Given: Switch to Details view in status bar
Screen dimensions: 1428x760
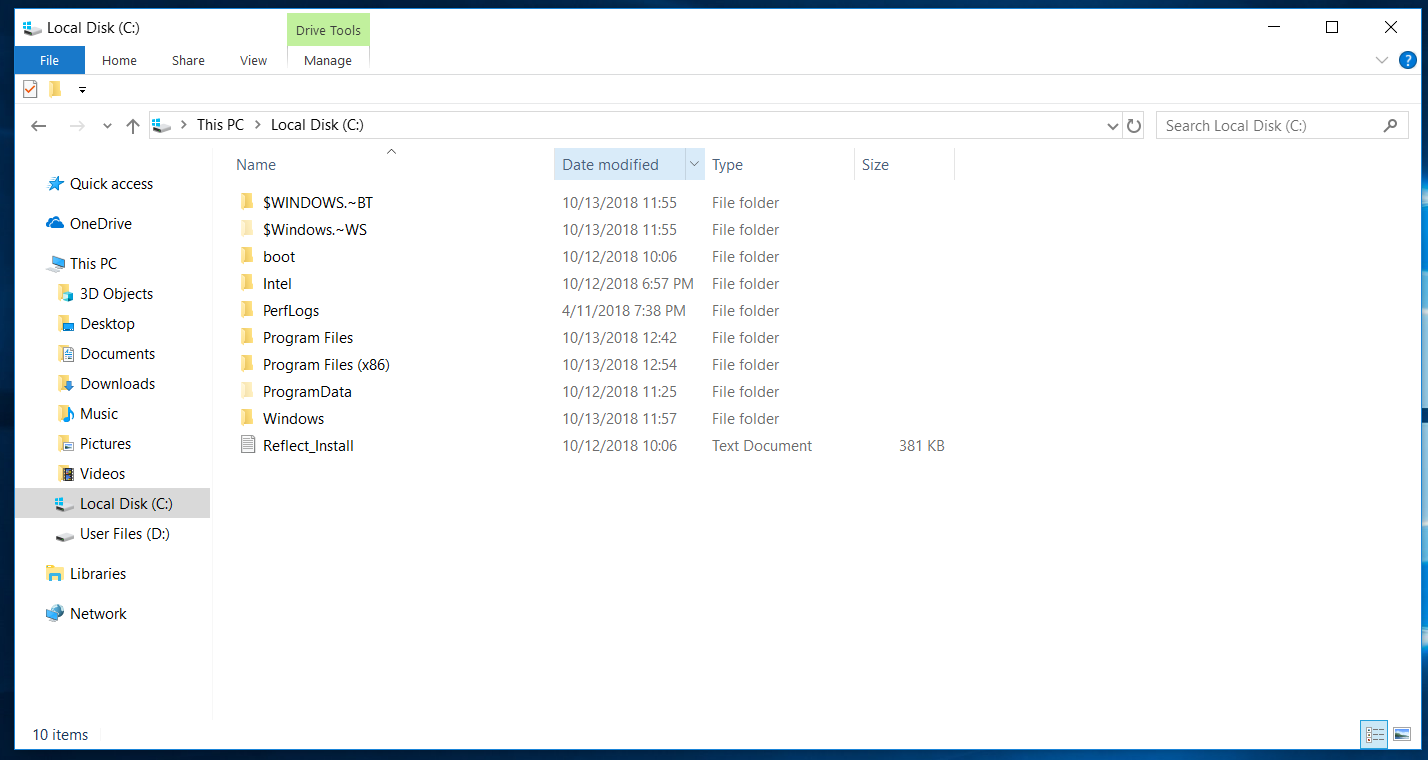Looking at the screenshot, I should point(1375,735).
